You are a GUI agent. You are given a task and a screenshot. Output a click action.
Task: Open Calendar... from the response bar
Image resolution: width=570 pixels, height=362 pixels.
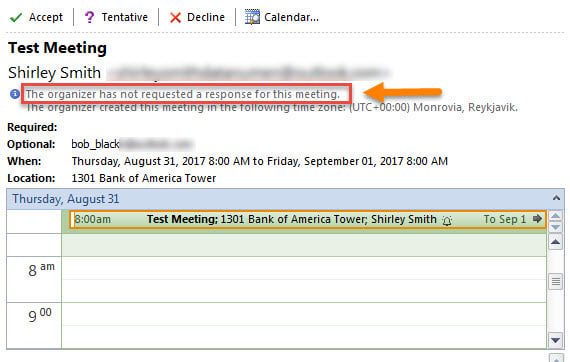[x=282, y=17]
